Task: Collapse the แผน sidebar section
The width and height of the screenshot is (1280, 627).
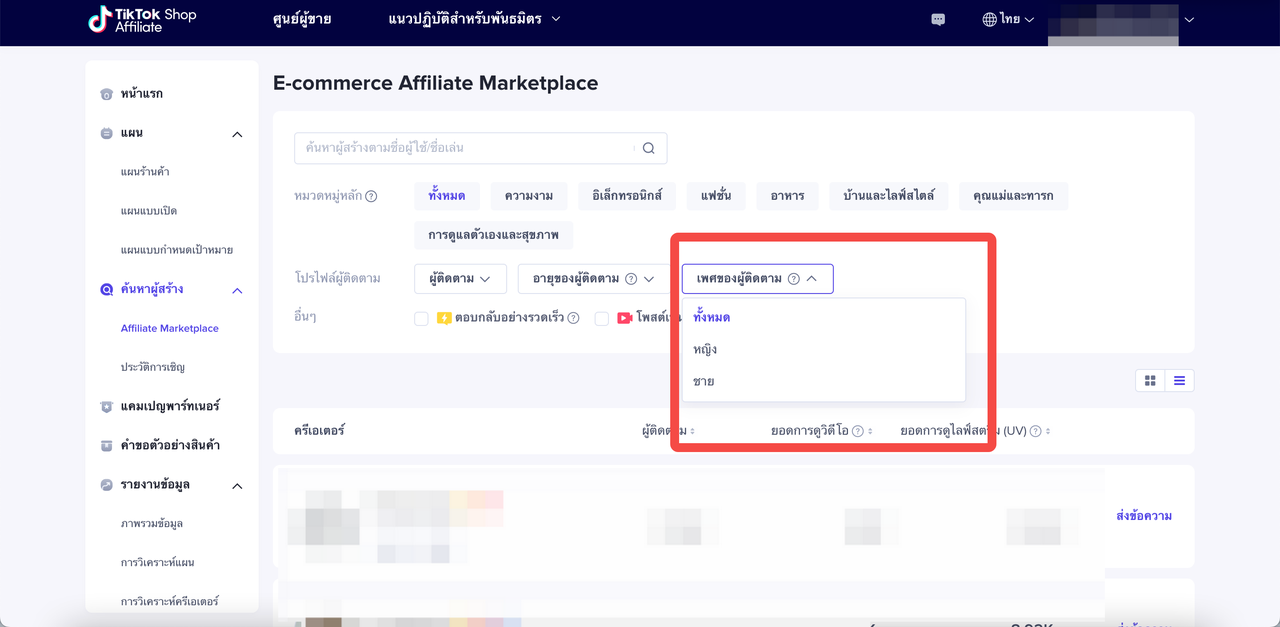Action: point(237,134)
